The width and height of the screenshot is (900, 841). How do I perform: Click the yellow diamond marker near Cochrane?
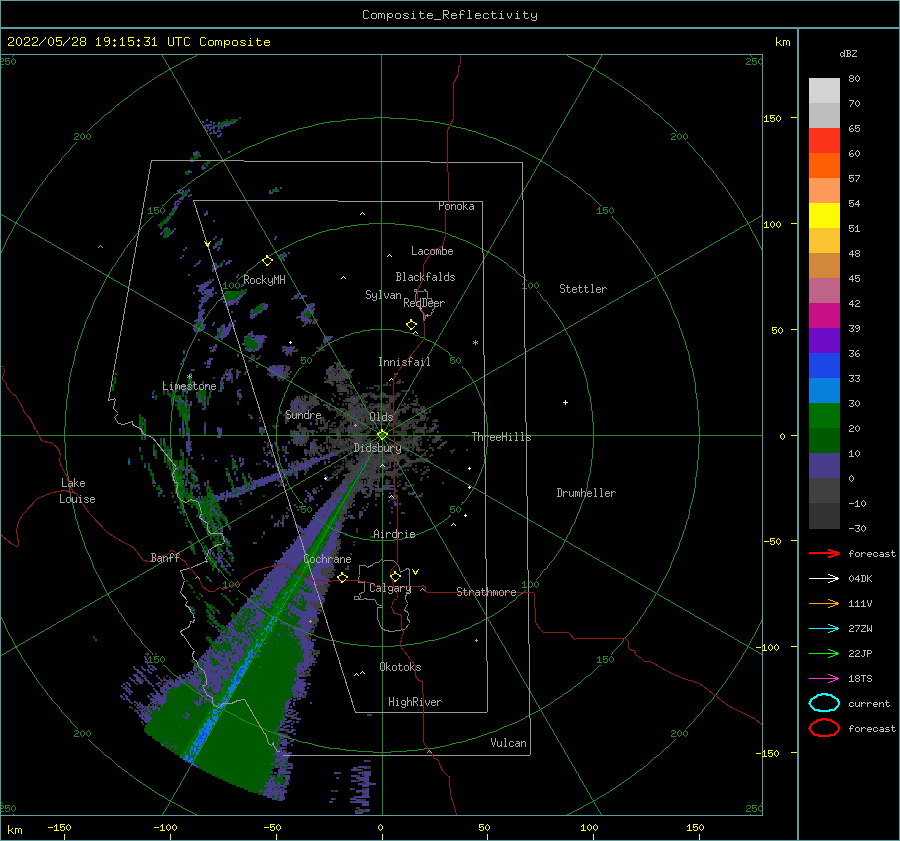343,577
